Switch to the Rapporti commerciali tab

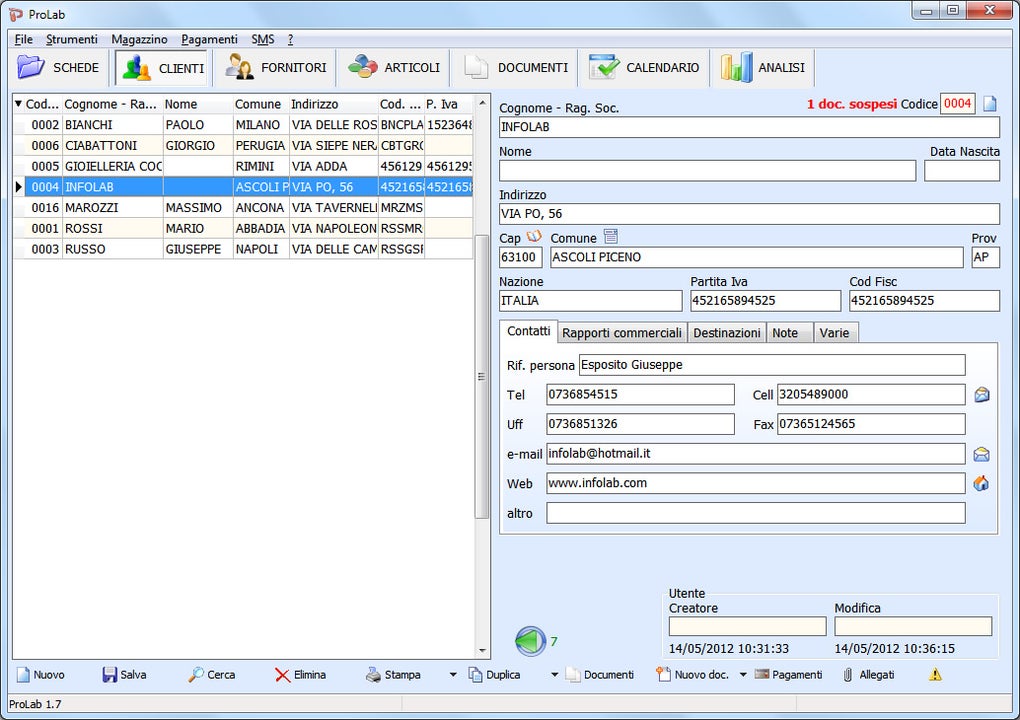621,333
